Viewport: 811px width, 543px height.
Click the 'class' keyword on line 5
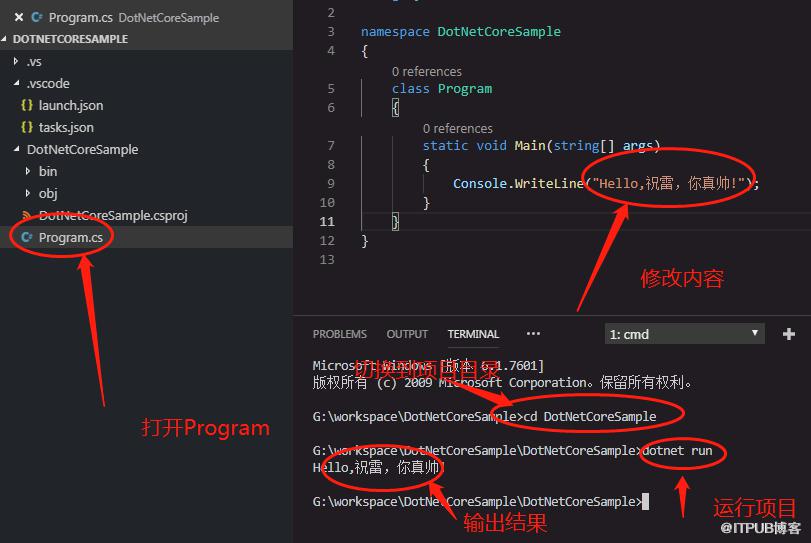410,89
